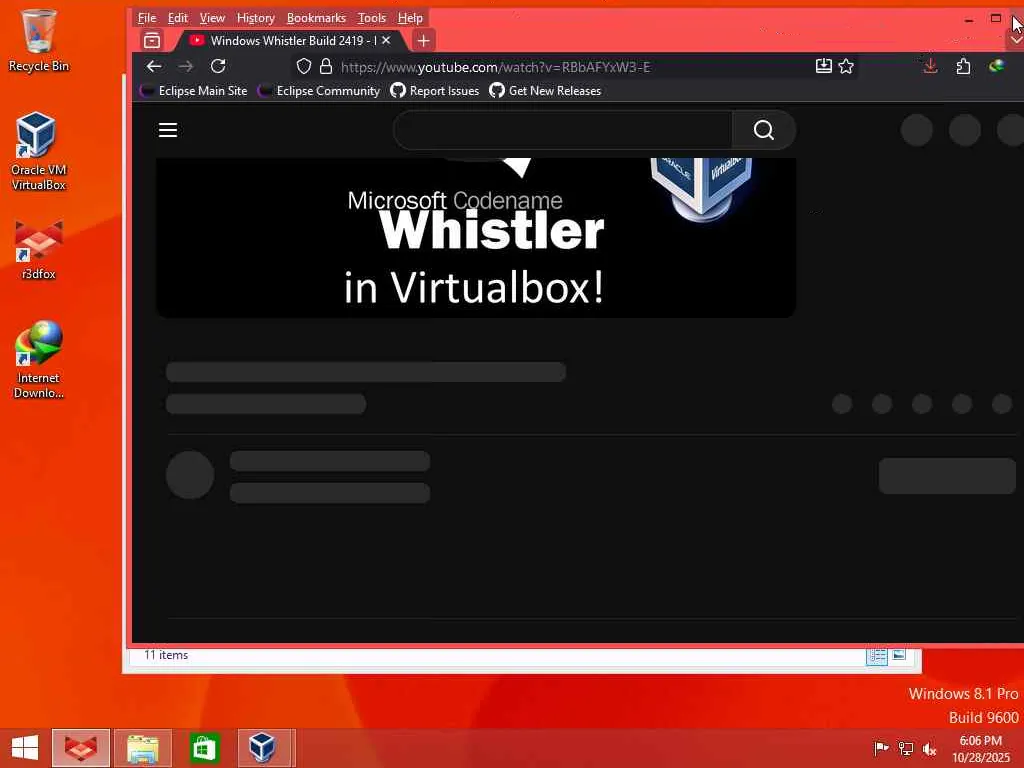
Task: Click the muted volume tray icon
Action: (929, 748)
